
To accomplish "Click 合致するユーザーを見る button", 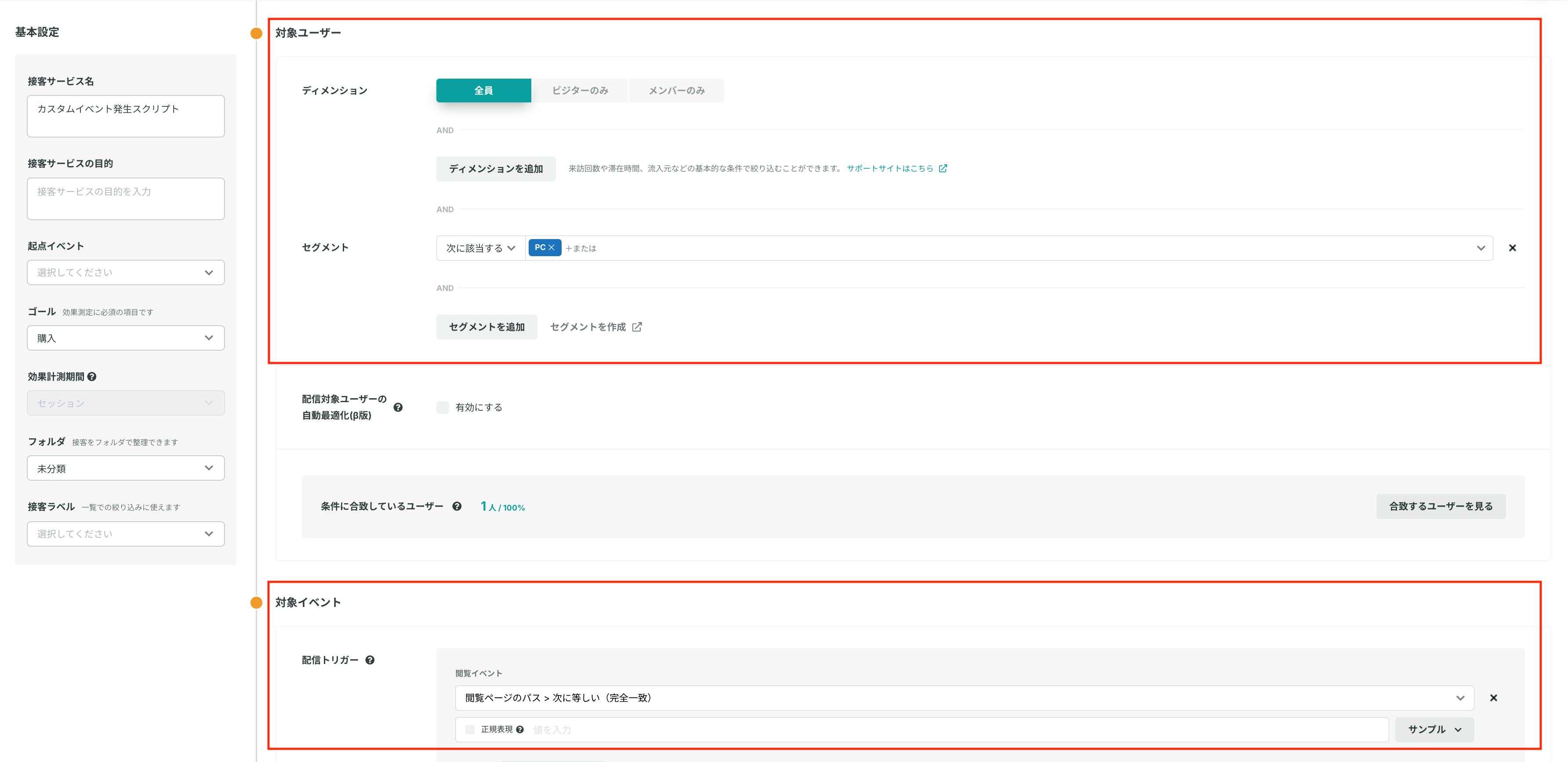I will pyautogui.click(x=1441, y=506).
